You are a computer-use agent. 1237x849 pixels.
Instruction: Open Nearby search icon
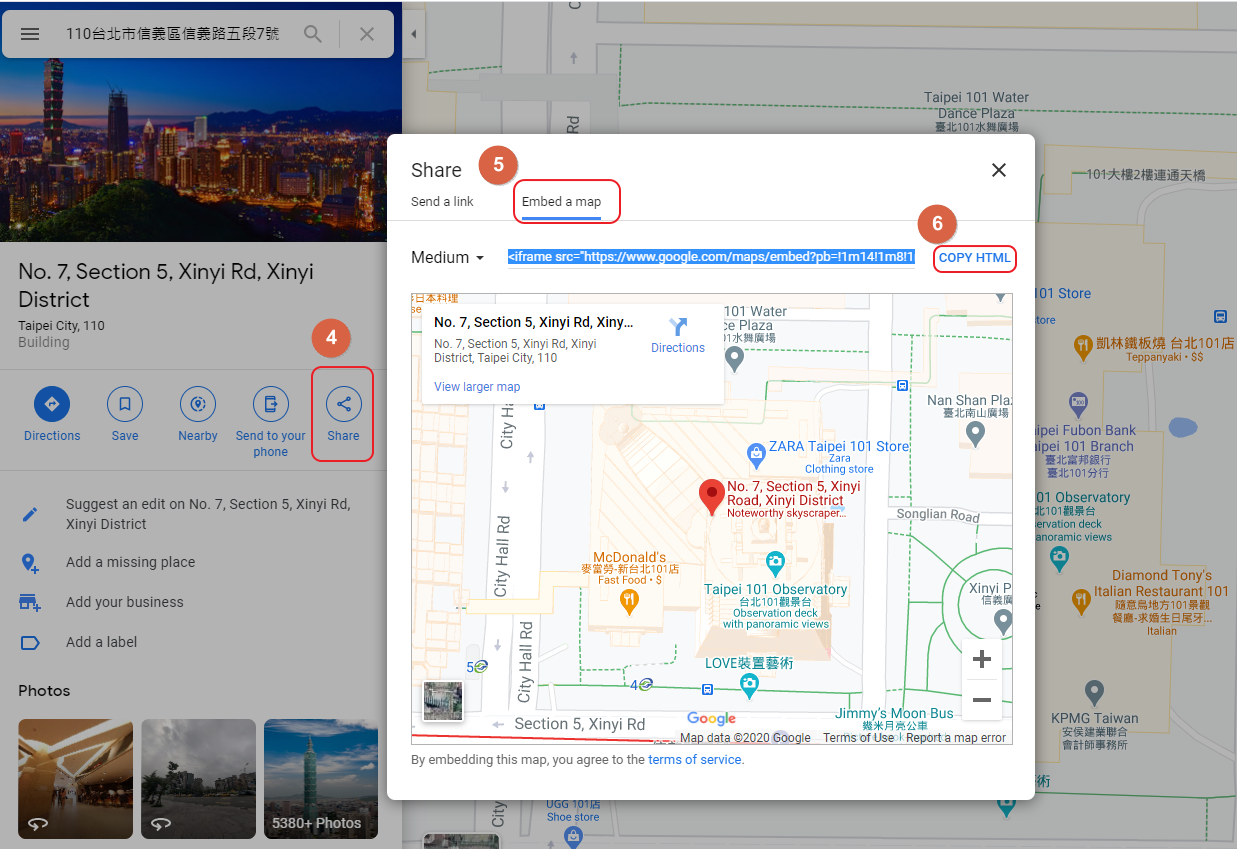(198, 404)
